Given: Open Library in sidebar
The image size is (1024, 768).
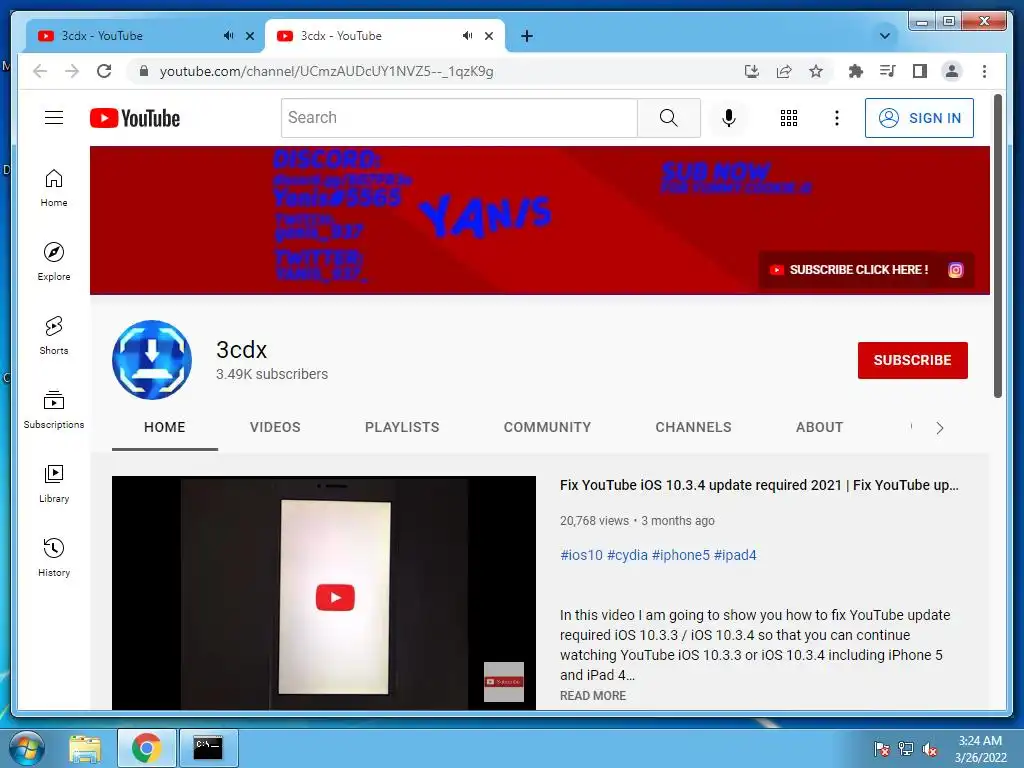Looking at the screenshot, I should [x=54, y=483].
